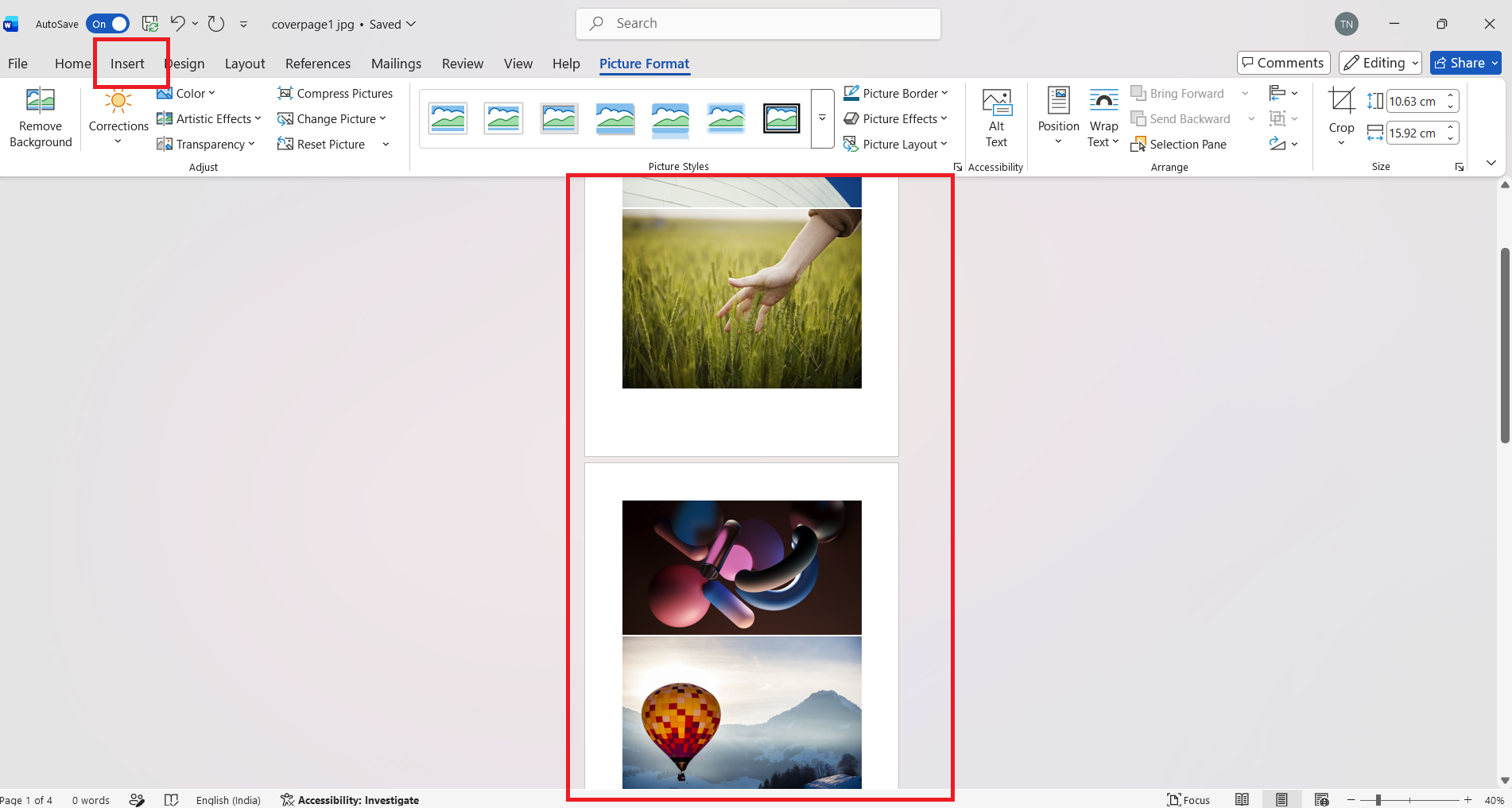Viewport: 1512px width, 808px height.
Task: Open Wrap Text options
Action: click(x=1103, y=118)
